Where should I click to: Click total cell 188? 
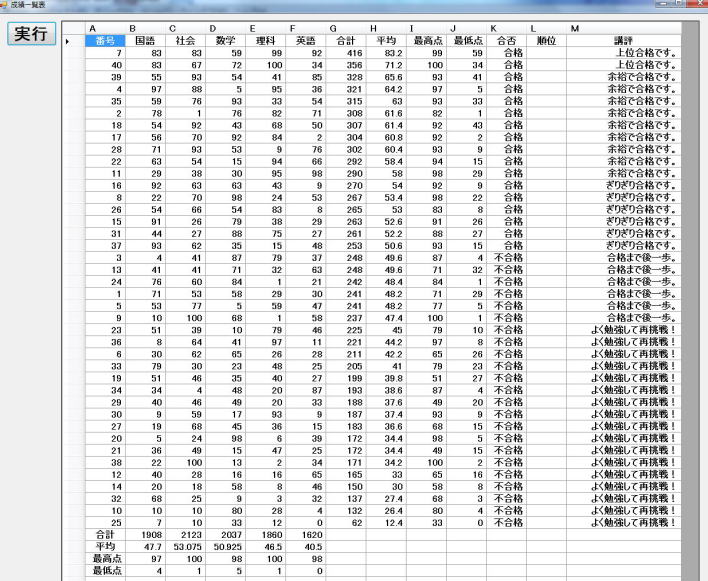346,402
